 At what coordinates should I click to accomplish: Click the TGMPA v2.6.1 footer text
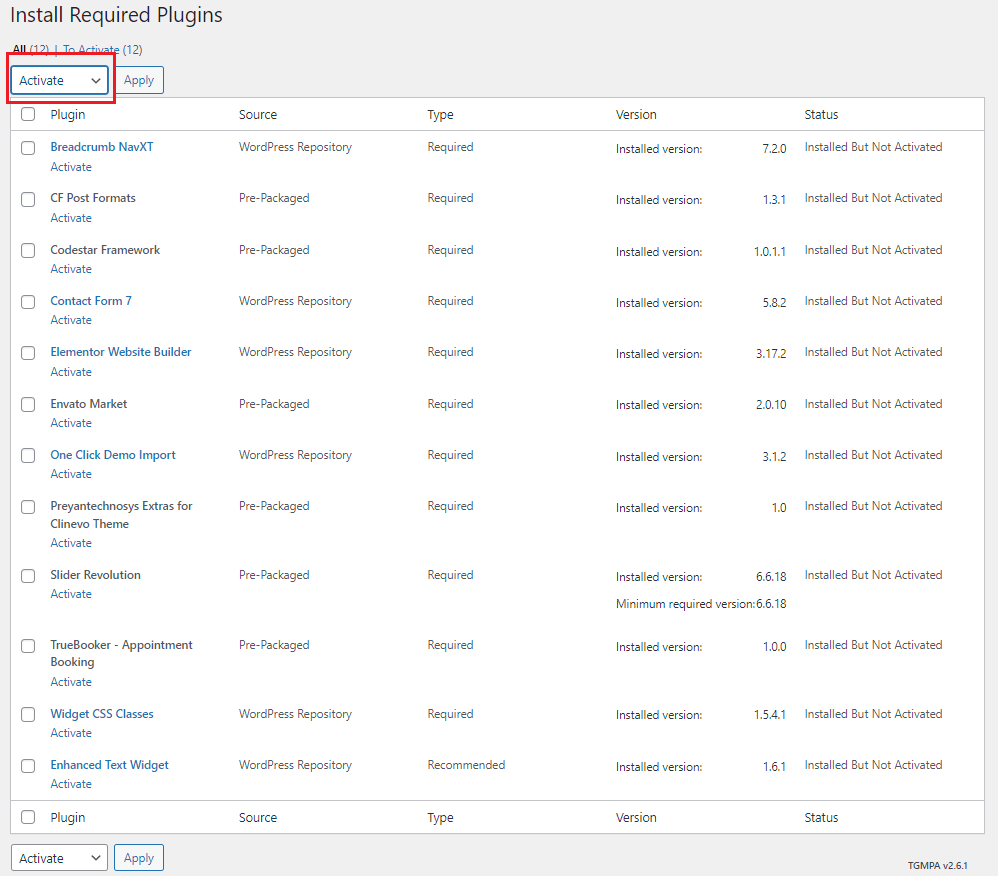pos(938,865)
